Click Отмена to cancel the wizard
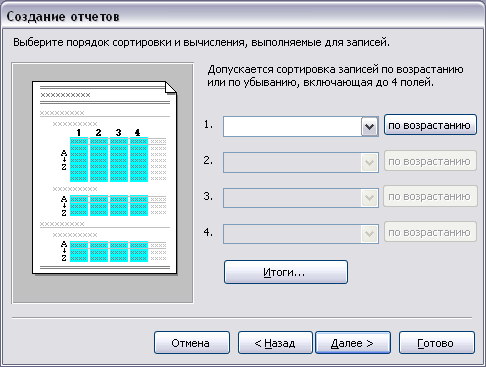The height and width of the screenshot is (367, 486). click(x=192, y=343)
